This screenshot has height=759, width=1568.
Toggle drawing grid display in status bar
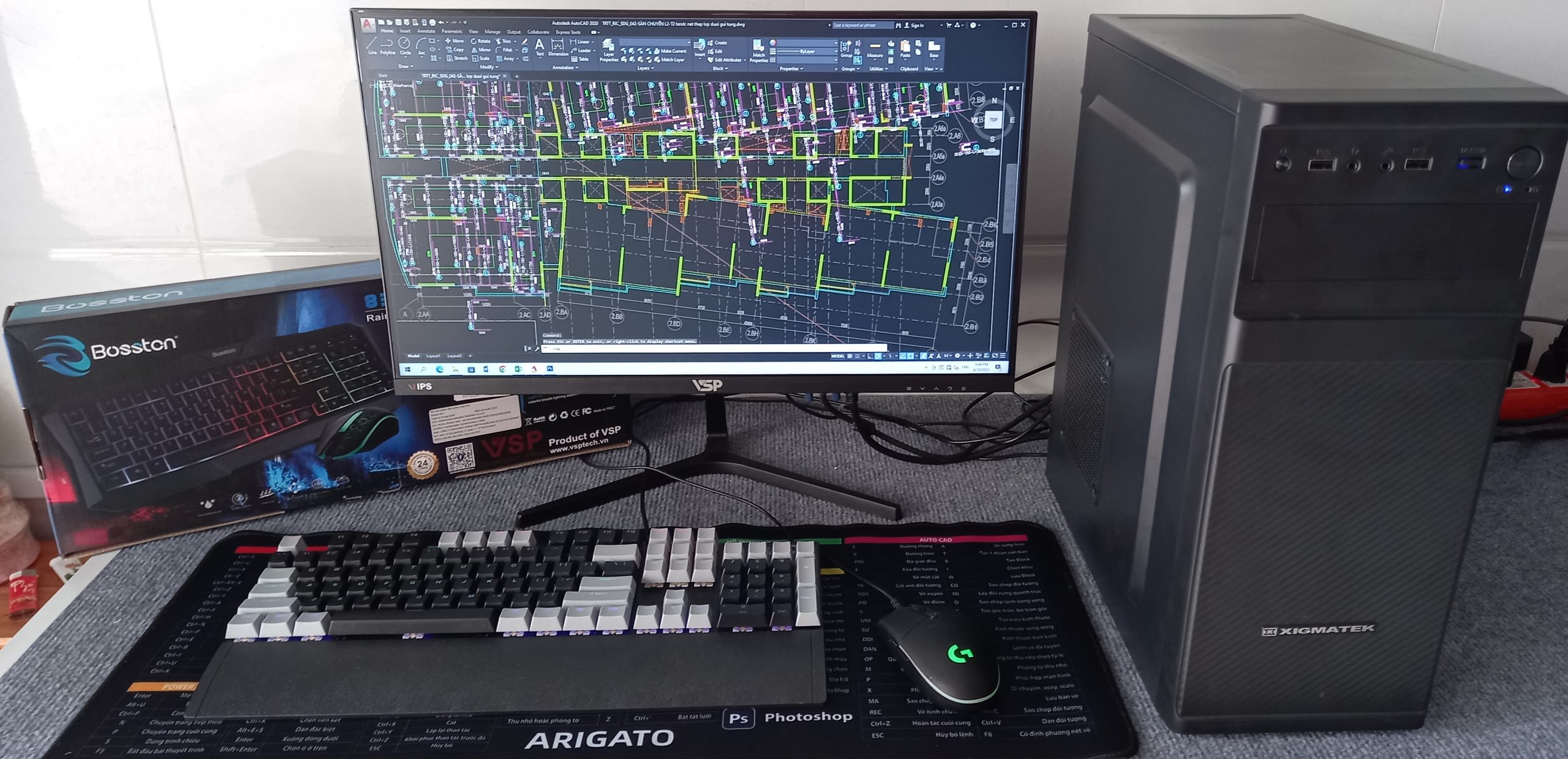[x=850, y=356]
